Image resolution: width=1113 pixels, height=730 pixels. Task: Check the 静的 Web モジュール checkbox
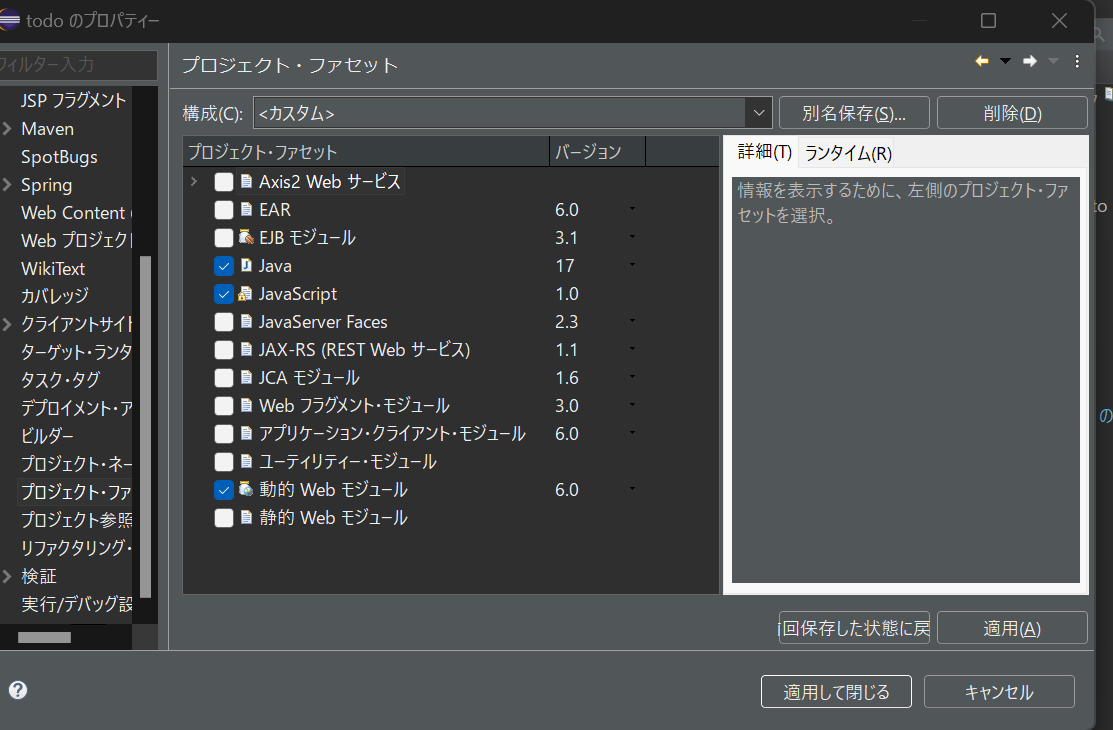pyautogui.click(x=224, y=518)
